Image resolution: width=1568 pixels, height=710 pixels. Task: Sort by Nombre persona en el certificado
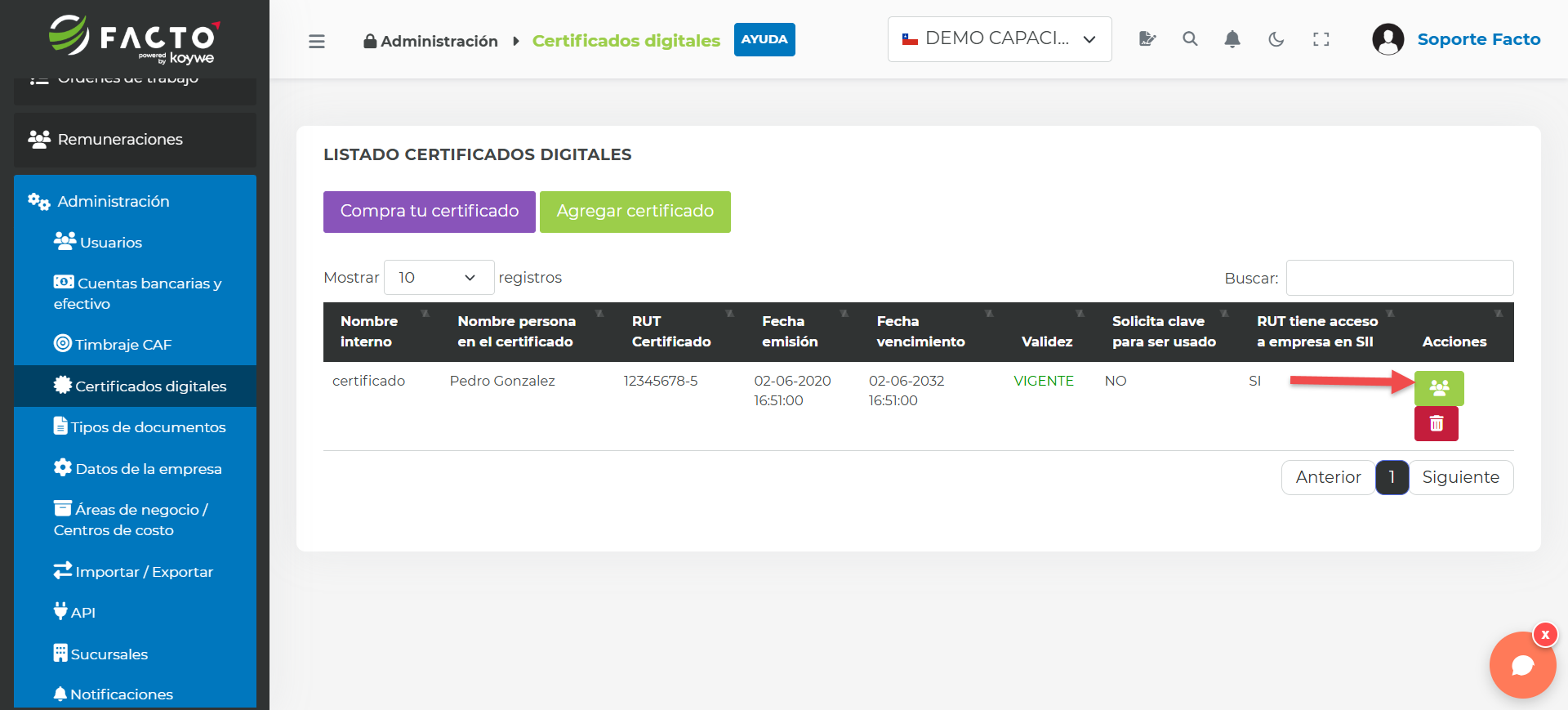528,332
